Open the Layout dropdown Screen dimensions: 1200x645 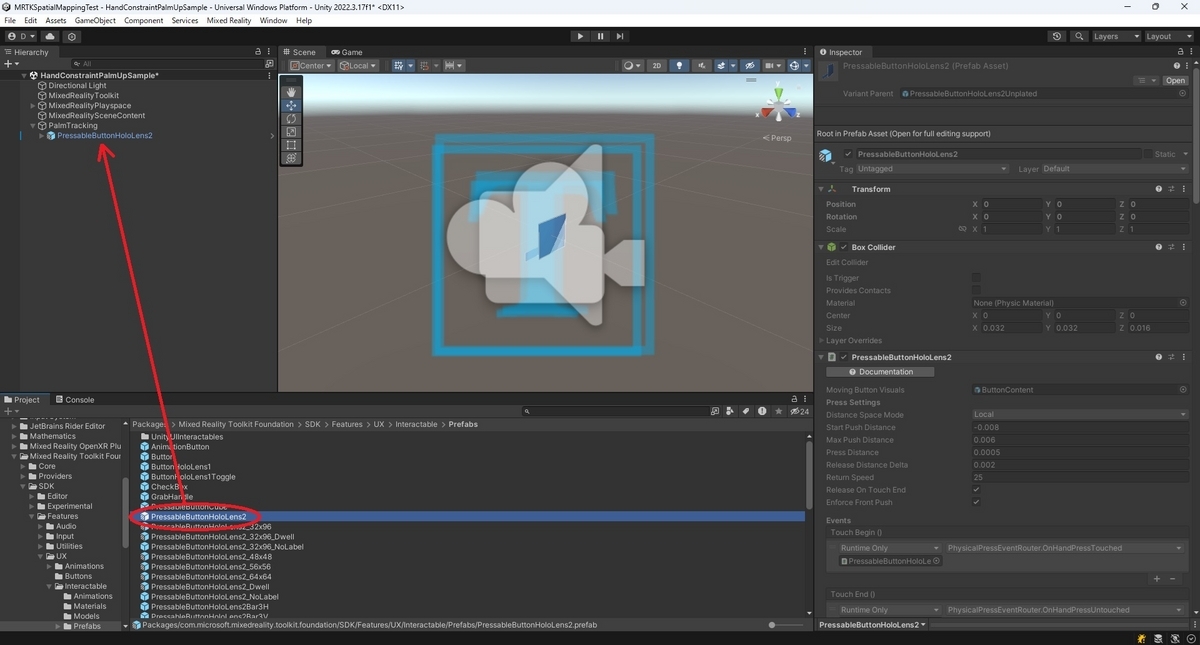(x=1168, y=36)
